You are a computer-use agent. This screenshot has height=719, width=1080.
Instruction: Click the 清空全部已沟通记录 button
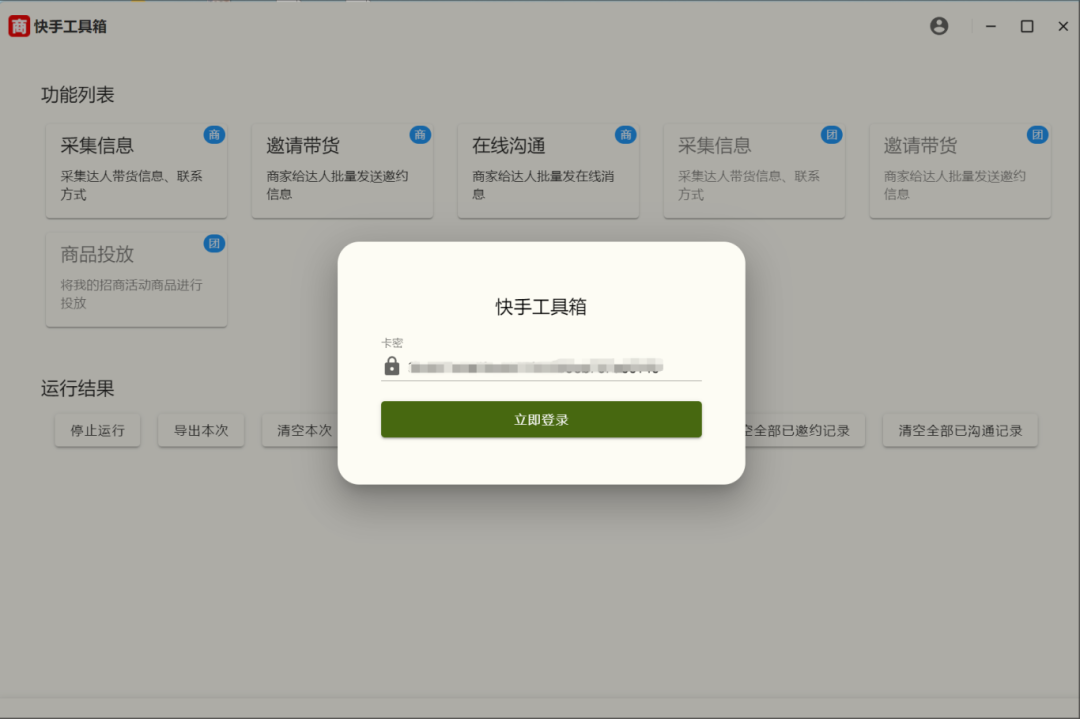tap(960, 430)
